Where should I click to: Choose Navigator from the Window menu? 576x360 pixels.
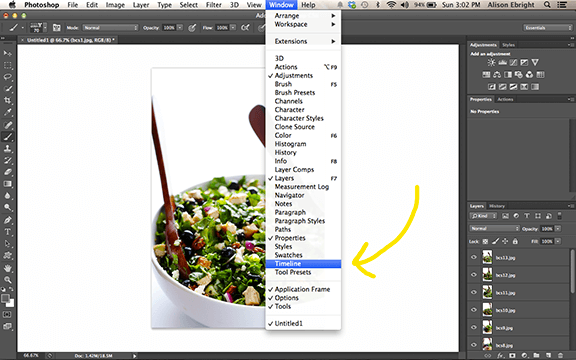click(303, 195)
